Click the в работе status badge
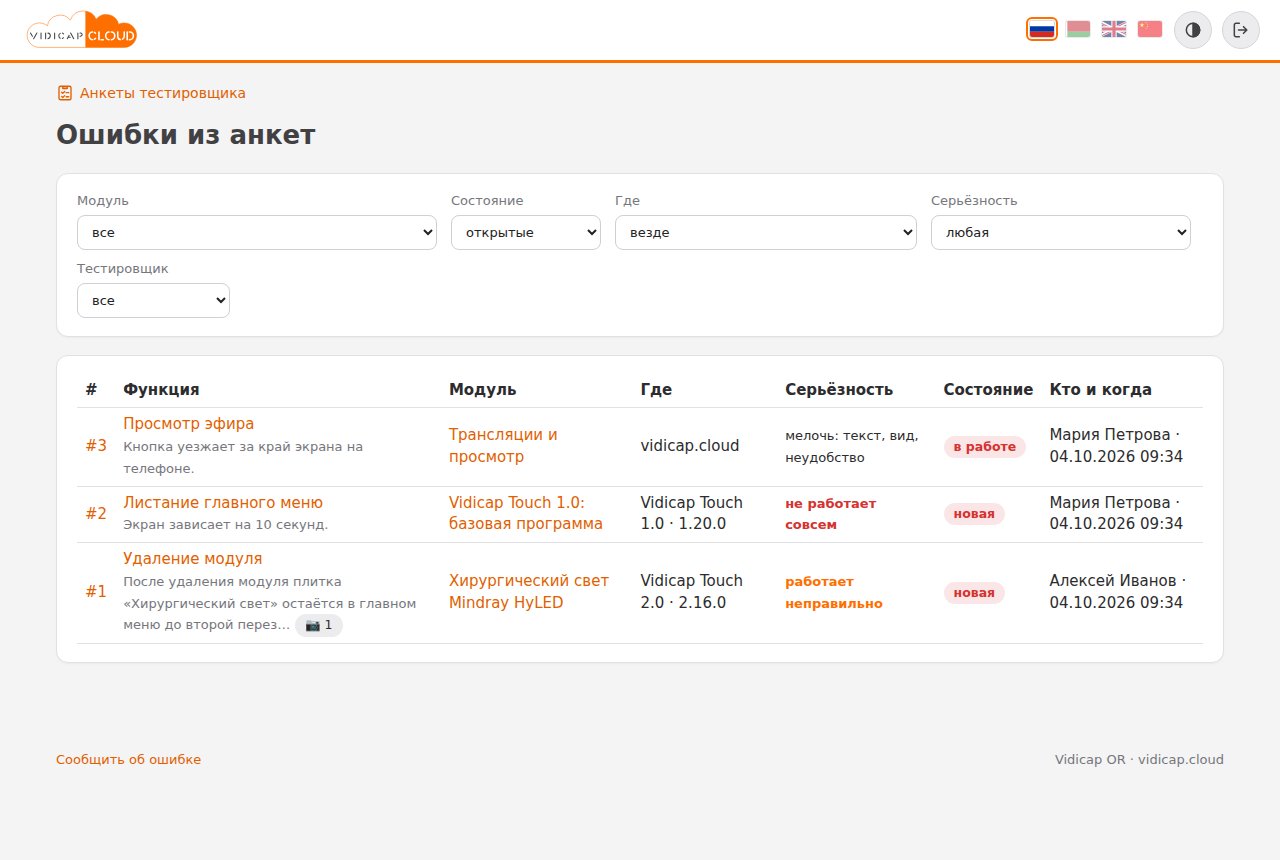This screenshot has width=1280, height=860. click(985, 447)
